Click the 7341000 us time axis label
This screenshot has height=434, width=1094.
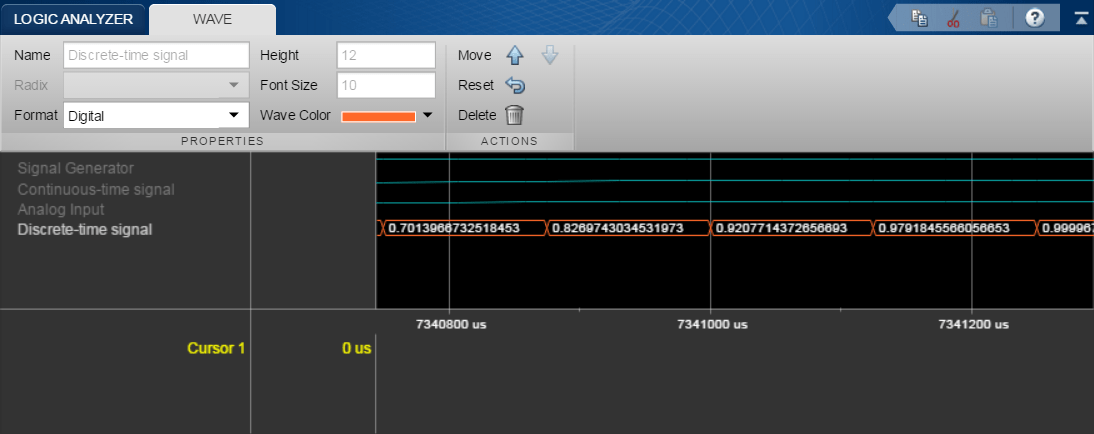pos(712,324)
